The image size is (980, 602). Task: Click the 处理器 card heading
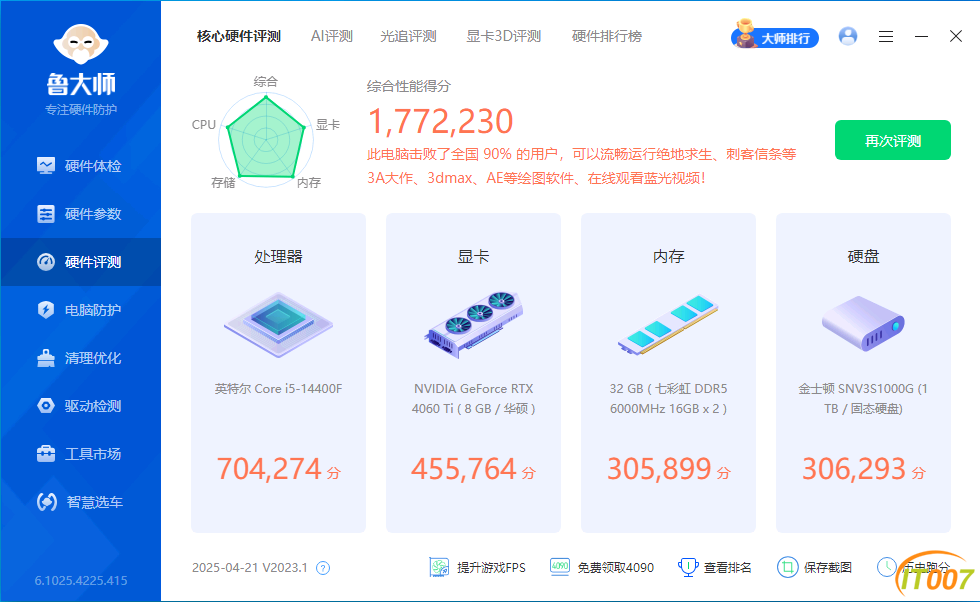278,257
